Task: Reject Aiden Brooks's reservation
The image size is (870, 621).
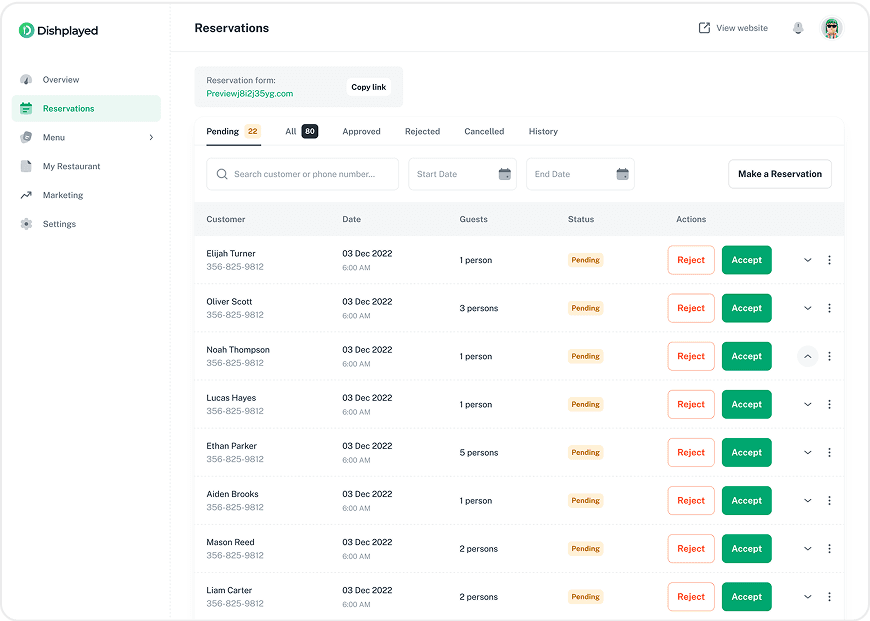Action: tap(691, 500)
